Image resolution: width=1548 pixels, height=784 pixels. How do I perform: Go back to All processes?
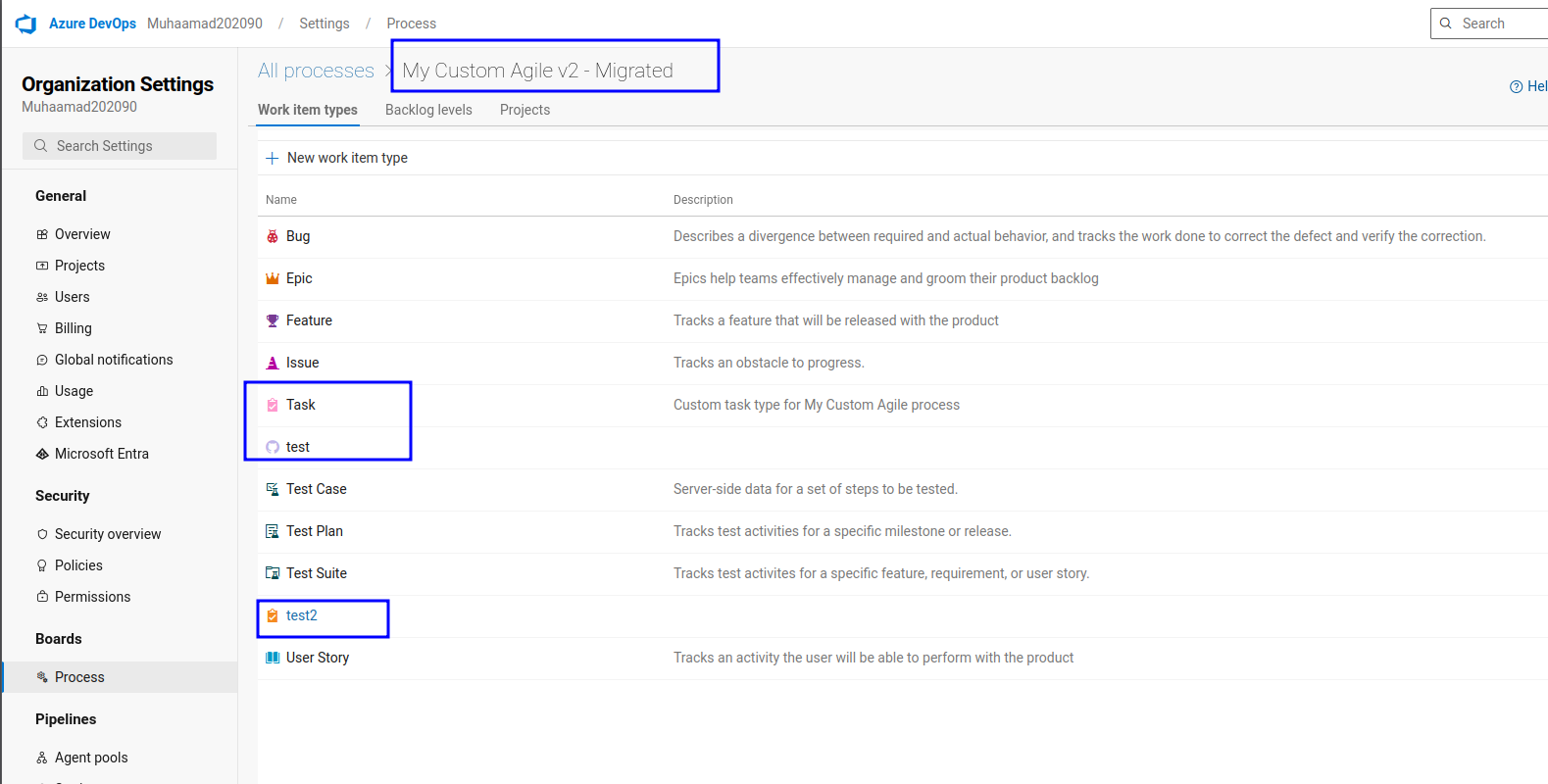click(316, 71)
